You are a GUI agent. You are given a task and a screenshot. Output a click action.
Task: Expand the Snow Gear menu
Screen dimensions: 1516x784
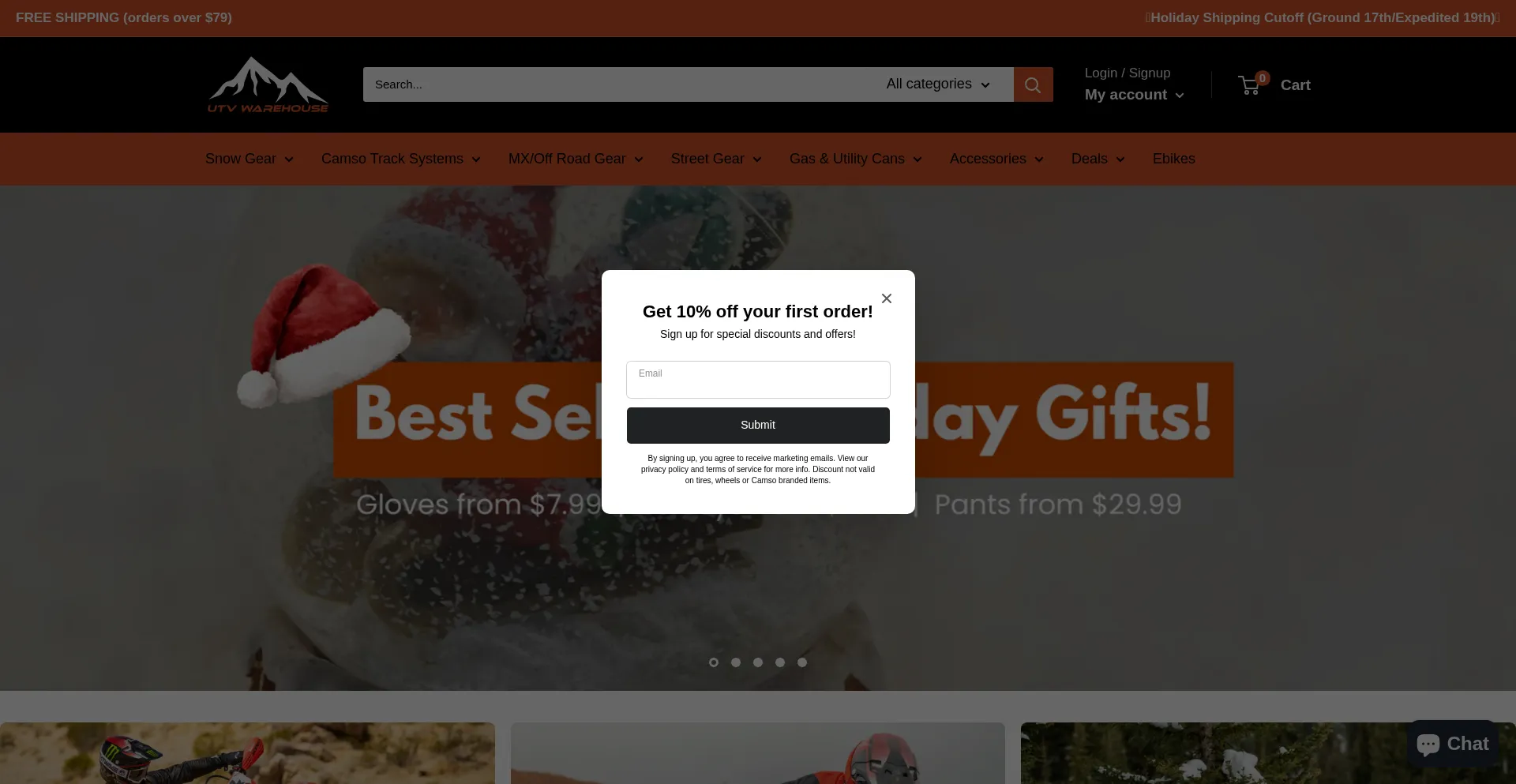[x=250, y=159]
